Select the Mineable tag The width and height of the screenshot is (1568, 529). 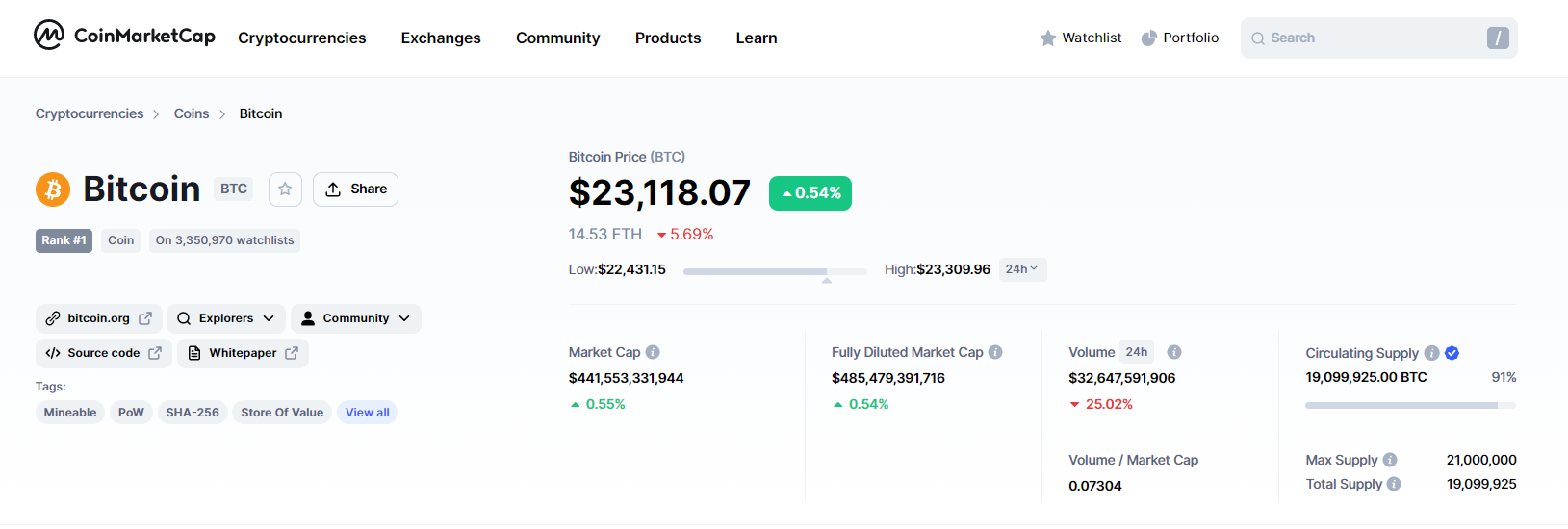pos(70,413)
